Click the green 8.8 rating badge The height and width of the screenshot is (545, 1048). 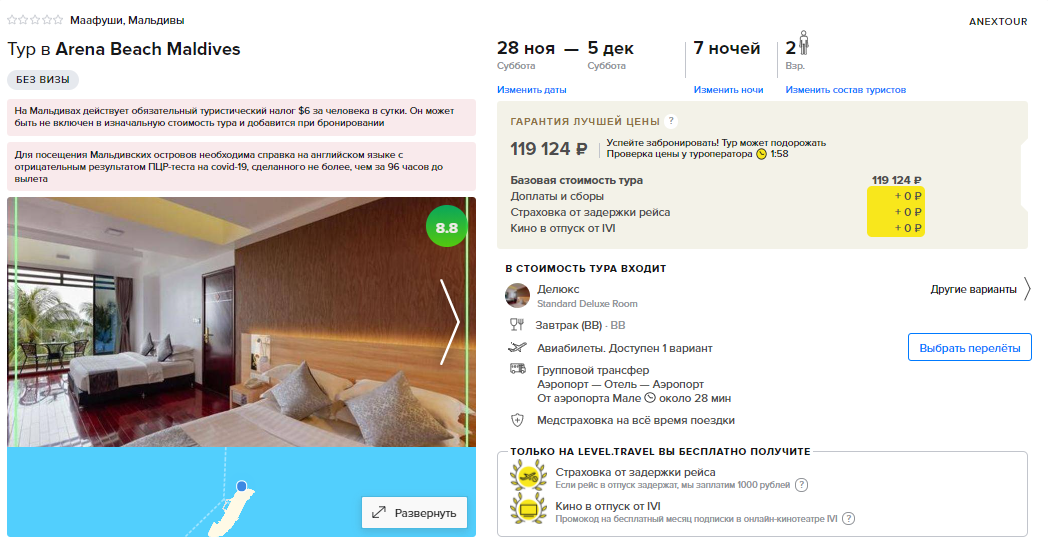click(446, 227)
